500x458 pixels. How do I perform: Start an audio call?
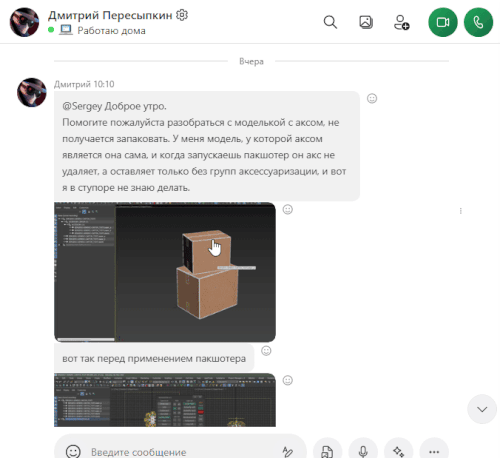point(478,22)
